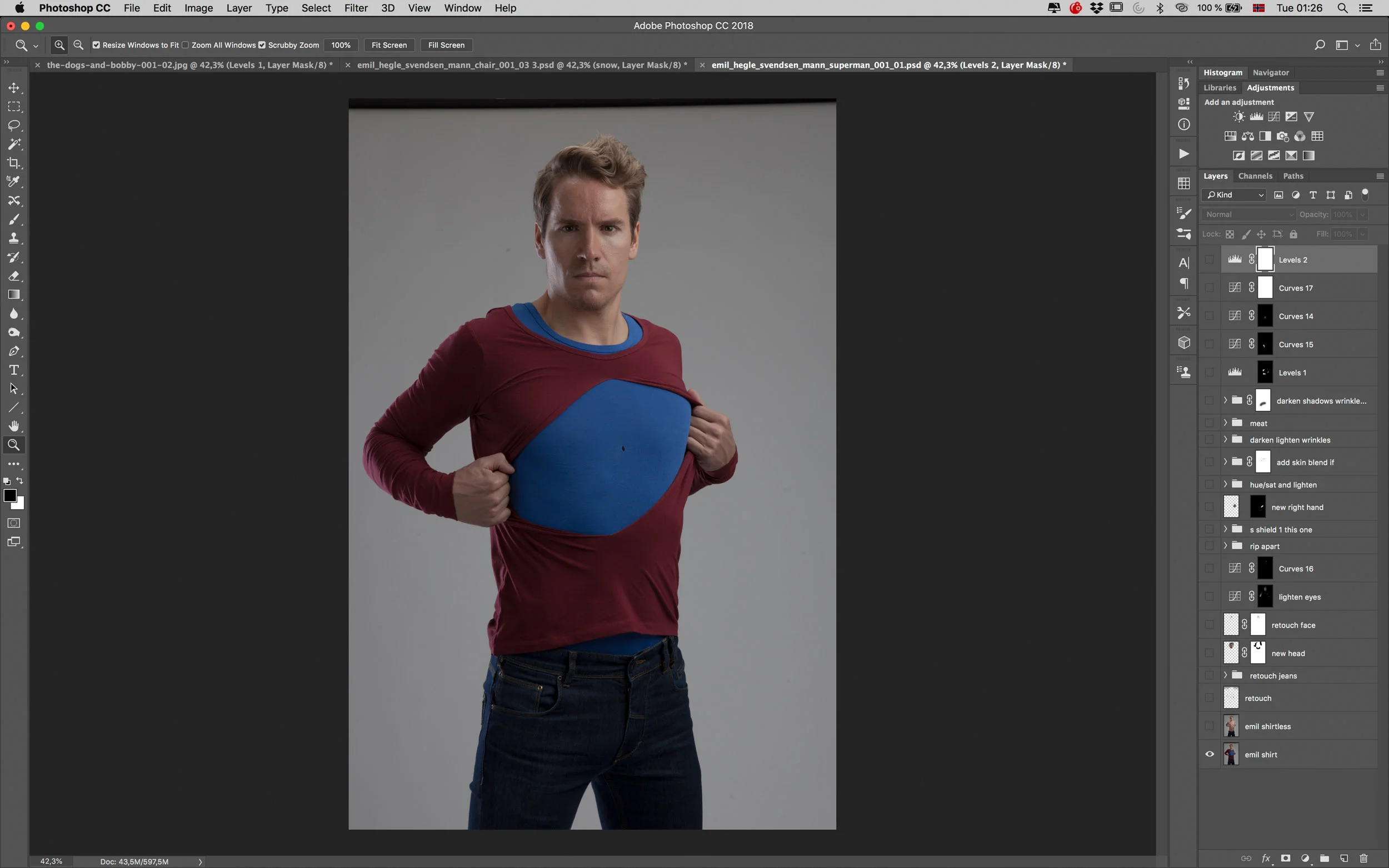The image size is (1389, 868).
Task: Hide the emil shirt layer
Action: pyautogui.click(x=1210, y=754)
